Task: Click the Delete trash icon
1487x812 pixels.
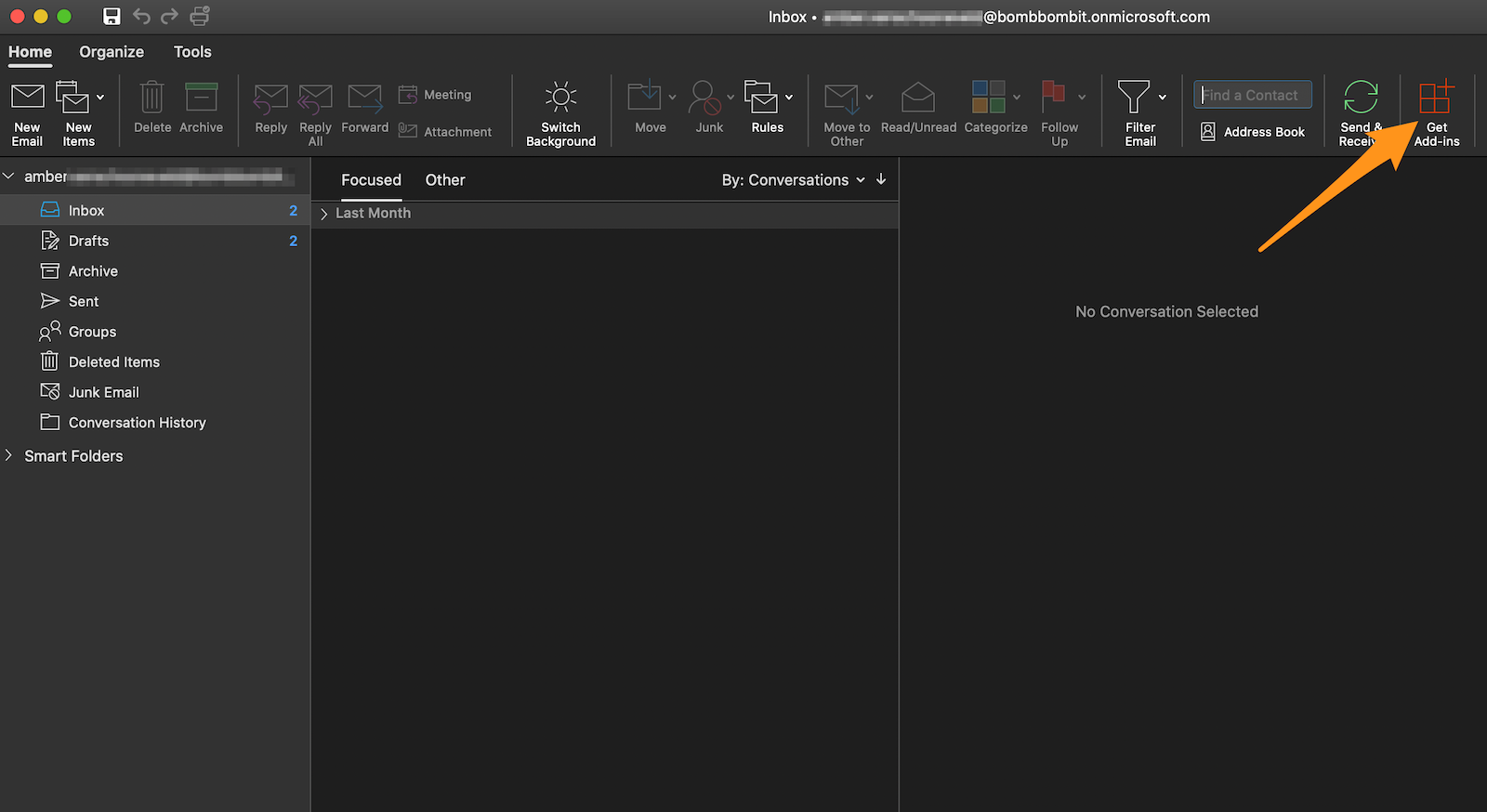Action: pyautogui.click(x=152, y=97)
